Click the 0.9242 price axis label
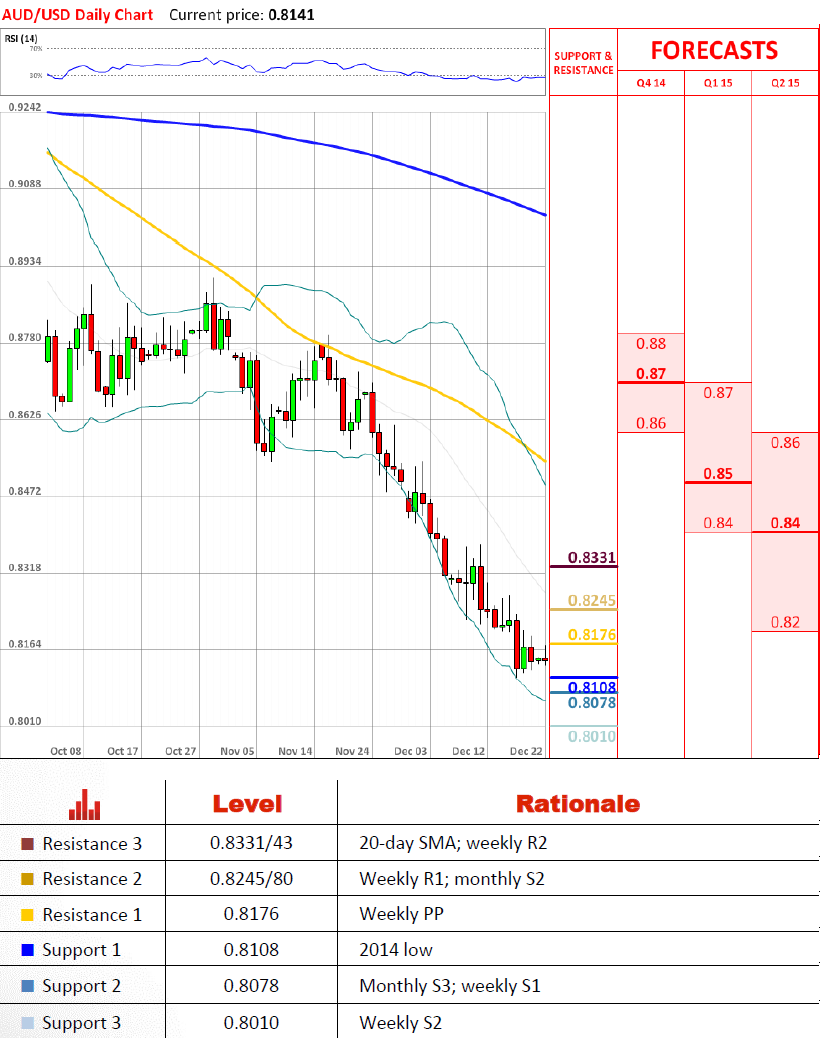Viewport: 820px width, 1038px height. [24, 107]
